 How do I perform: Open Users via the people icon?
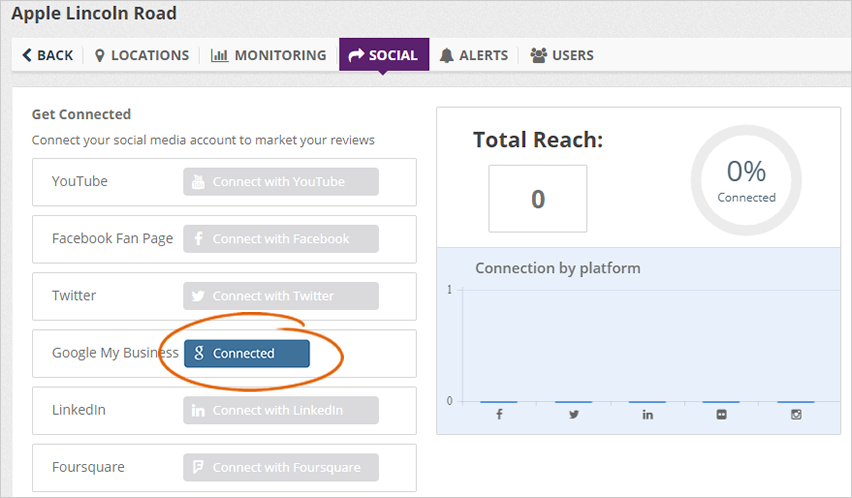538,55
